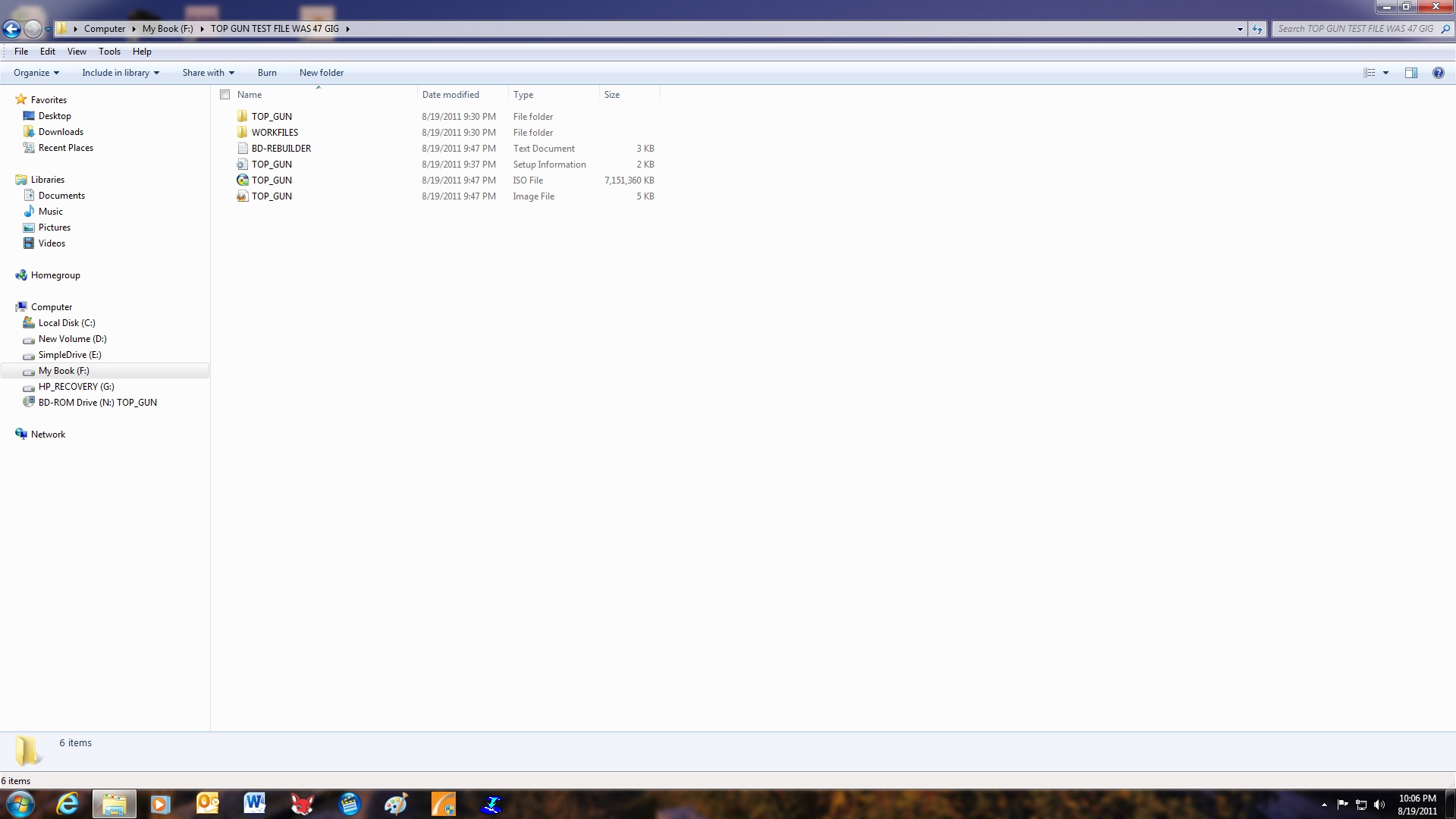Open the Edit menu
Viewport: 1456px width, 819px height.
pos(48,52)
